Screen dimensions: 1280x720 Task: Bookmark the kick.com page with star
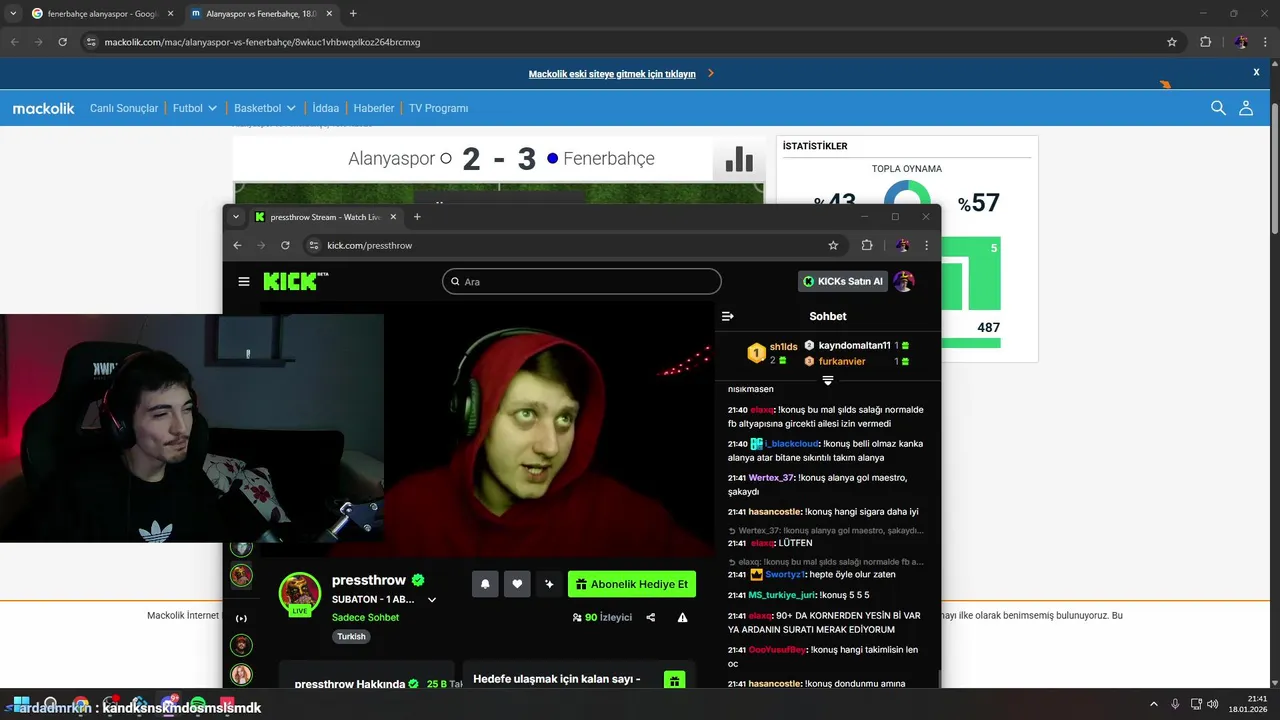point(833,245)
